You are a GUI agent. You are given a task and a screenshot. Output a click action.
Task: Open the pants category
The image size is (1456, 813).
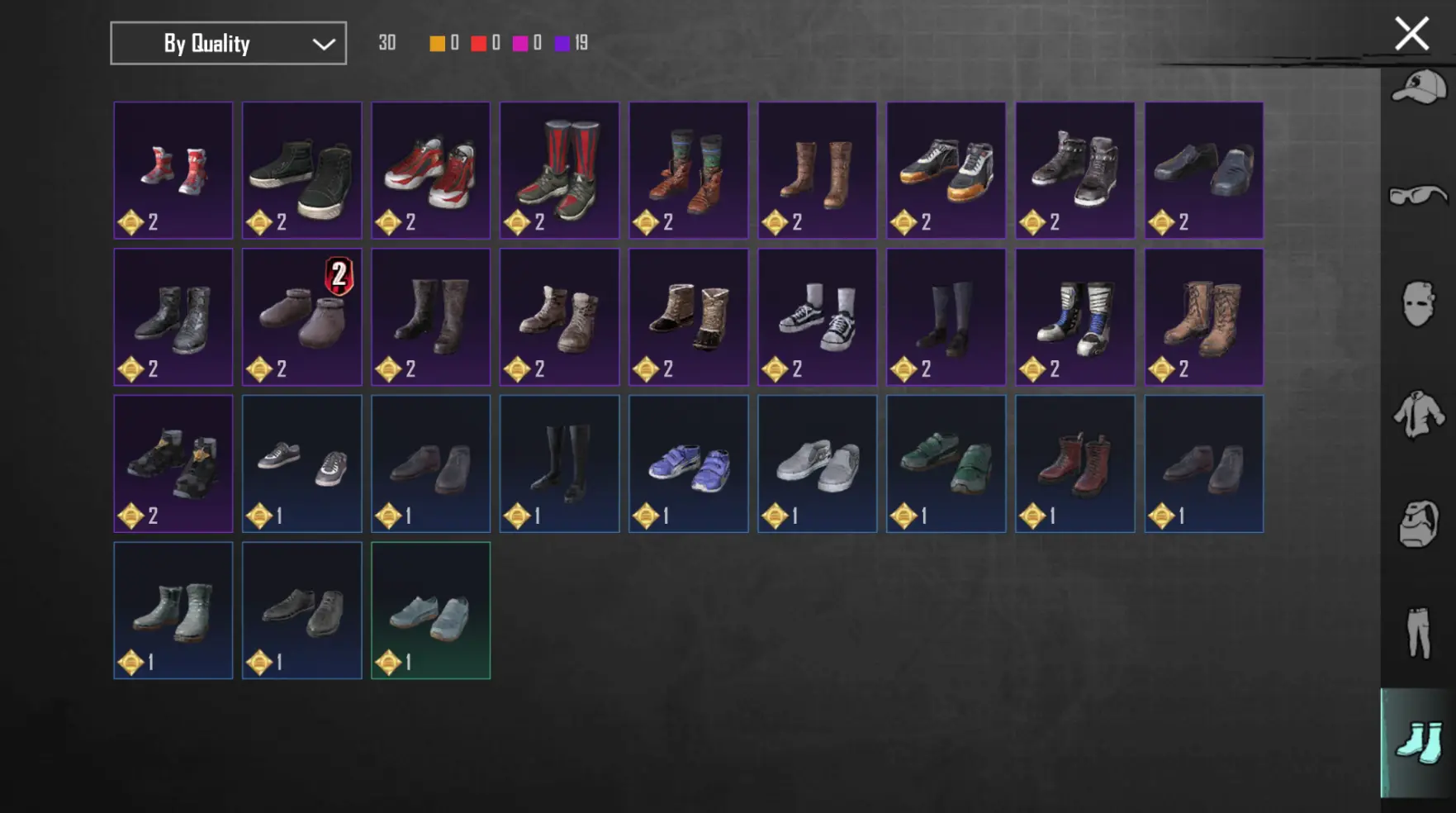pyautogui.click(x=1419, y=632)
